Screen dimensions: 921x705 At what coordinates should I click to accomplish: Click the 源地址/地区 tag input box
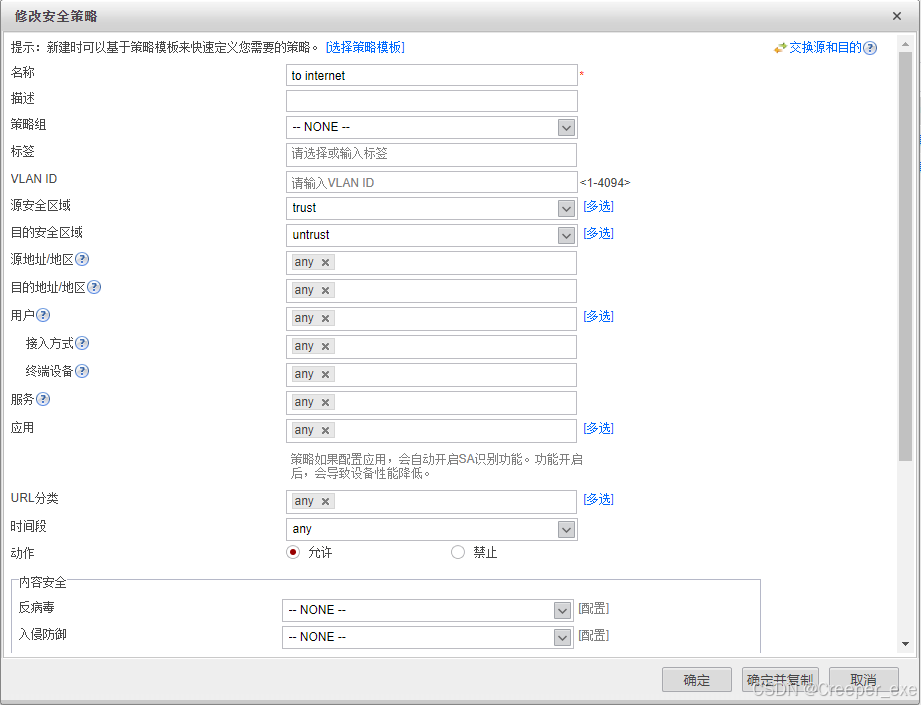click(x=432, y=263)
